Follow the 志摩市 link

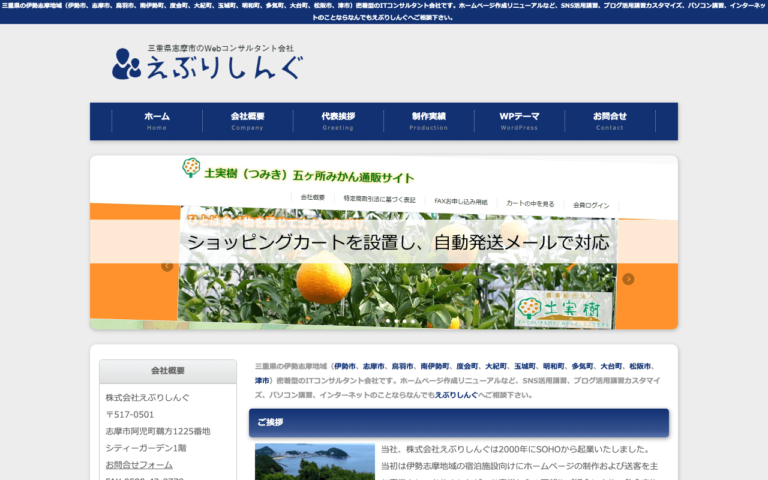click(374, 366)
